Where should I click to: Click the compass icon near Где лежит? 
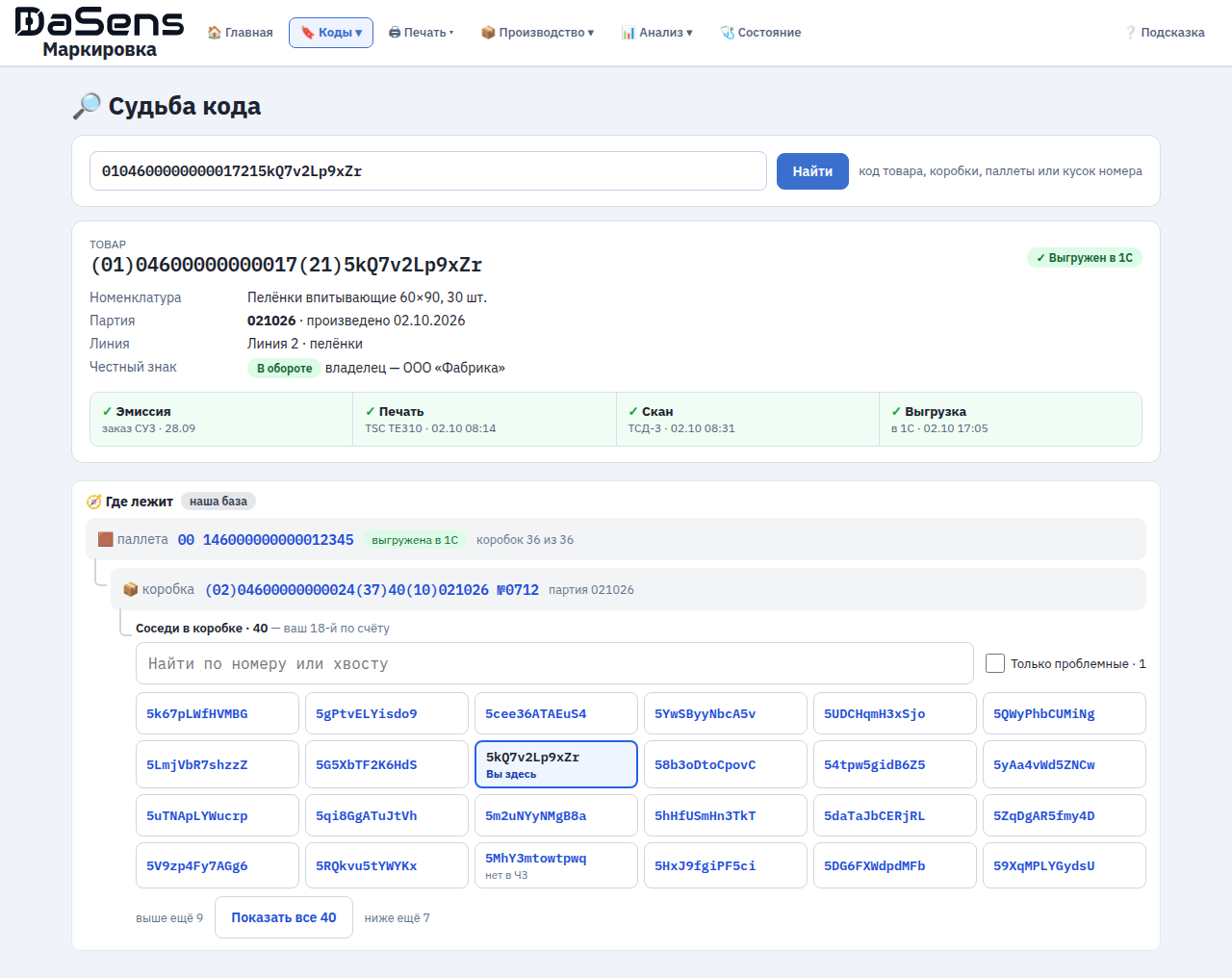(x=93, y=502)
